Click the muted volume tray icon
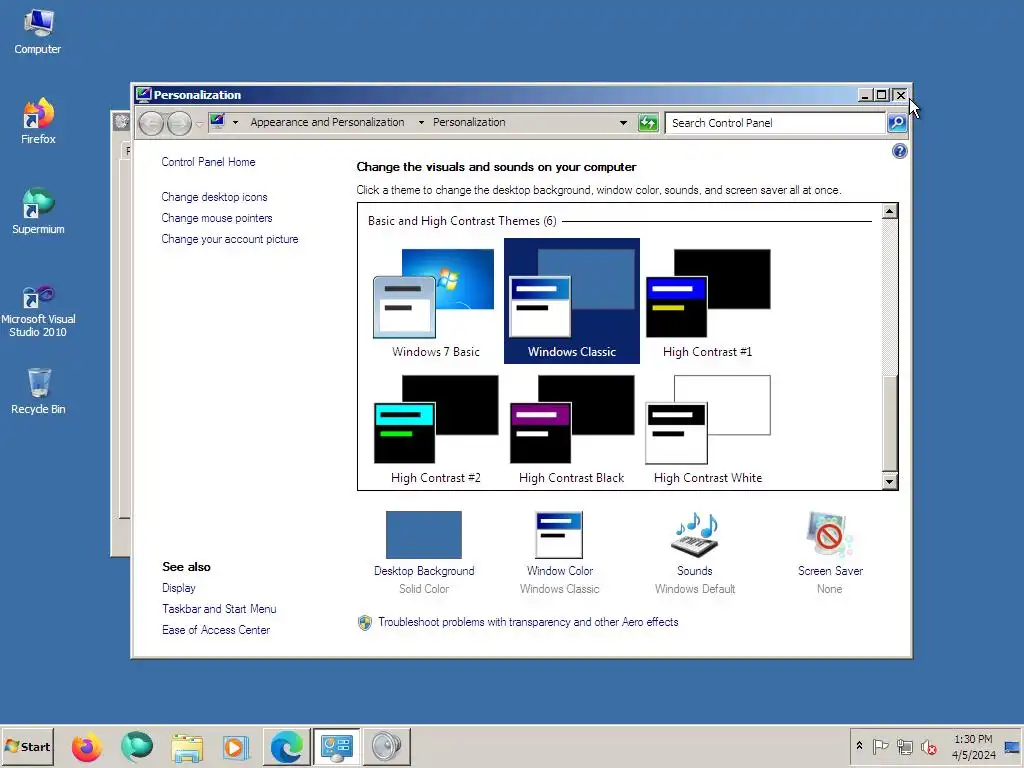 928,746
